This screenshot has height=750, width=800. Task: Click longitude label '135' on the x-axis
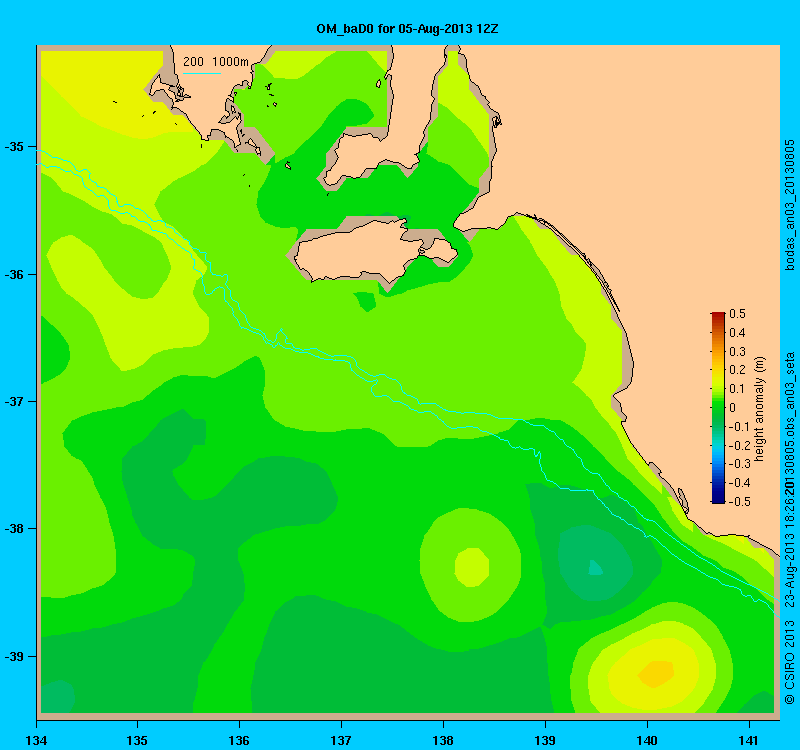pos(137,740)
